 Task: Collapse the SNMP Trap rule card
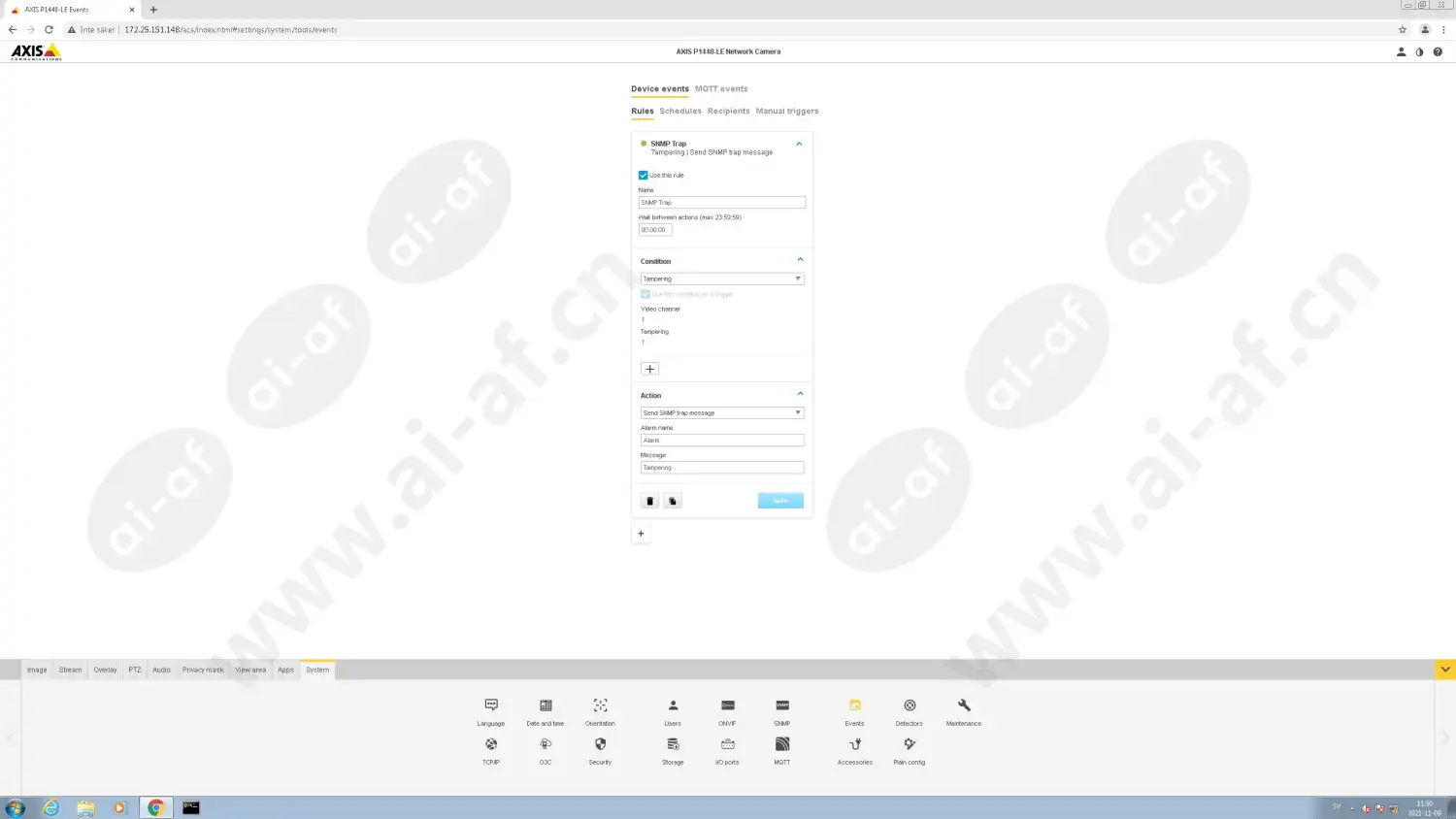pos(799,144)
